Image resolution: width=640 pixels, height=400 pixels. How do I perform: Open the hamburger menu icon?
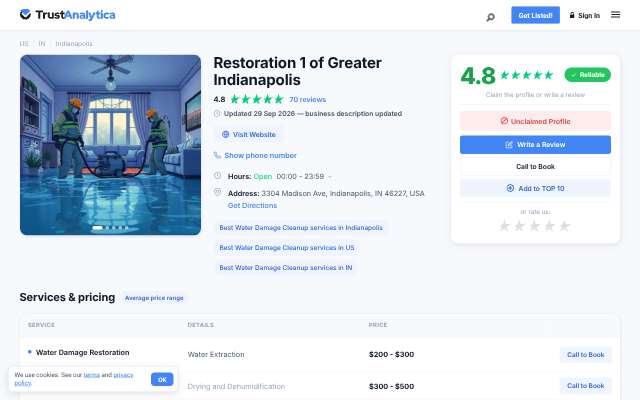(x=615, y=15)
